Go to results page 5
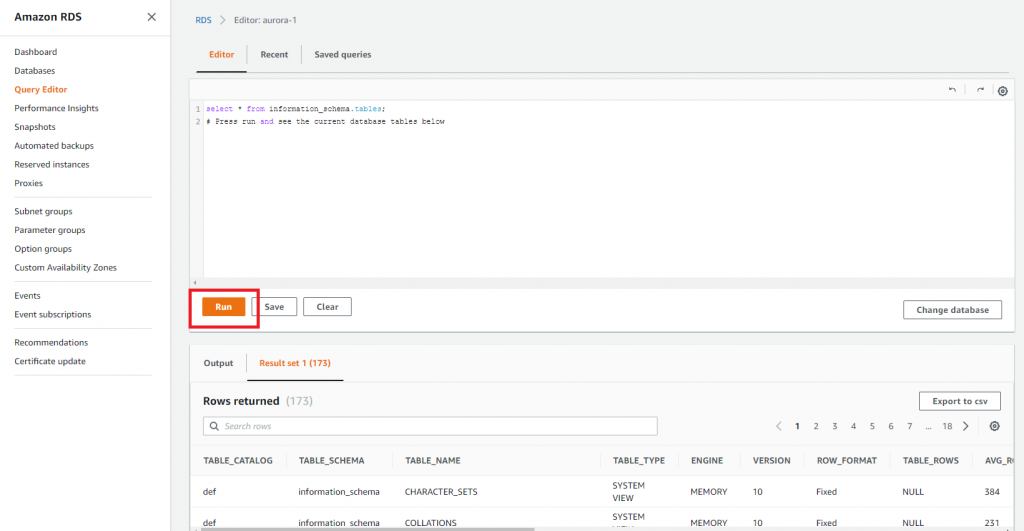The width and height of the screenshot is (1024, 531). coord(872,426)
